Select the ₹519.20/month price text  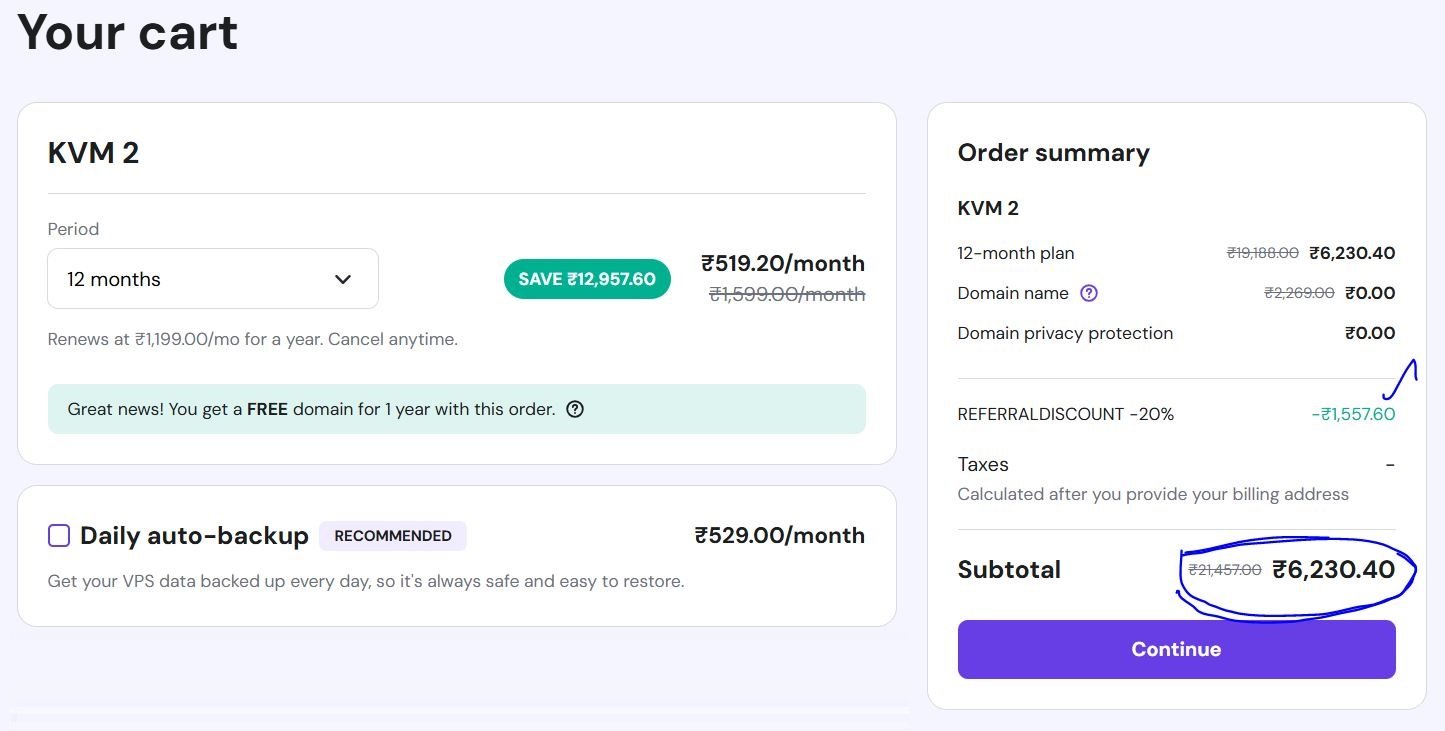click(x=783, y=264)
